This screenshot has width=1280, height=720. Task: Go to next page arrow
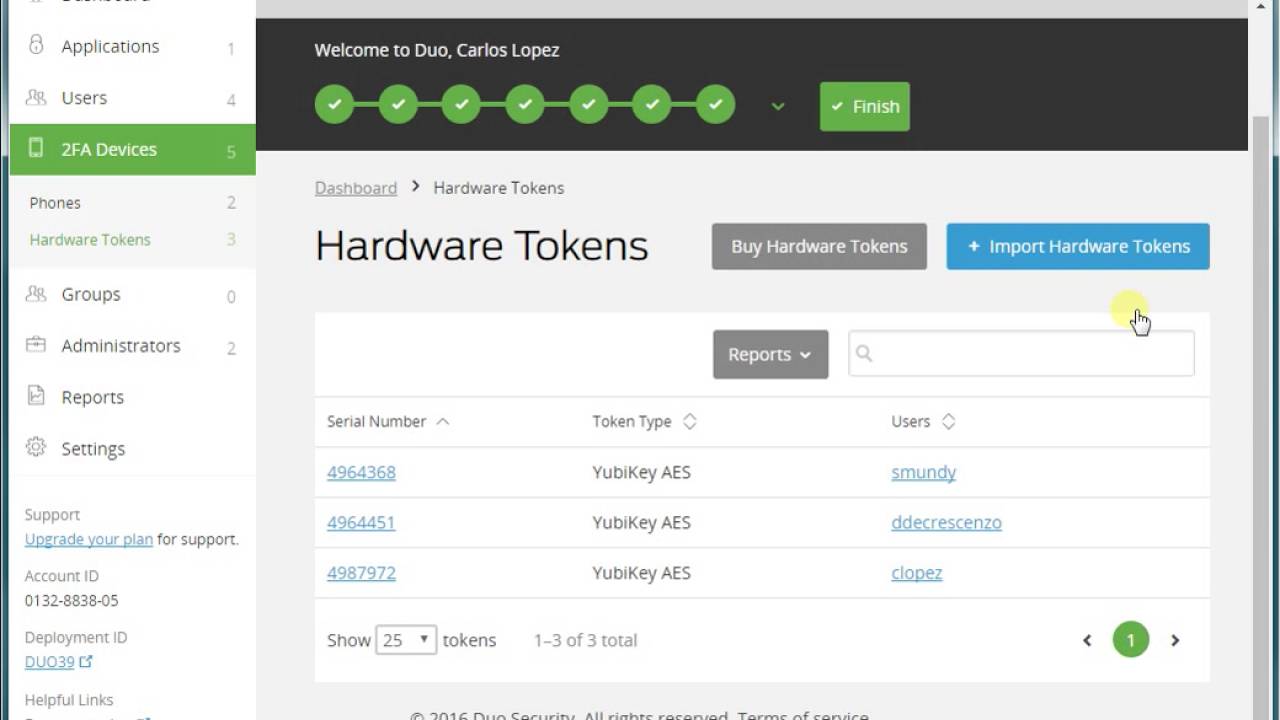pos(1175,640)
